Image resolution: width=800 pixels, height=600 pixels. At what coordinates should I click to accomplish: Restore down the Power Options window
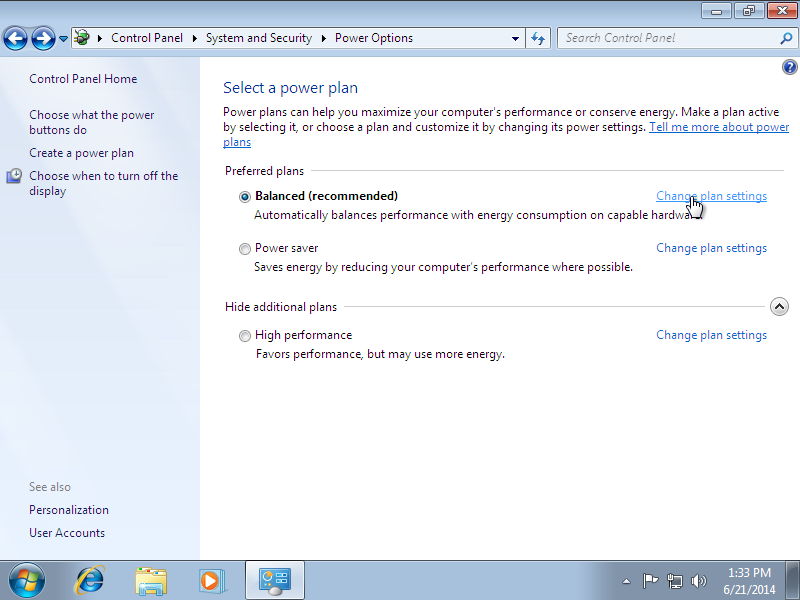coord(748,11)
